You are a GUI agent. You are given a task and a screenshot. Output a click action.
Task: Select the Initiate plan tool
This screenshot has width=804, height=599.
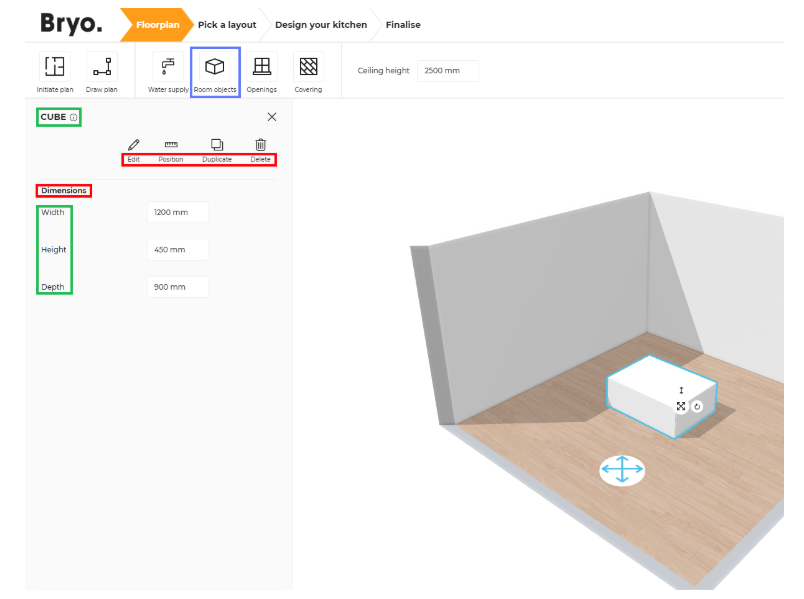55,67
